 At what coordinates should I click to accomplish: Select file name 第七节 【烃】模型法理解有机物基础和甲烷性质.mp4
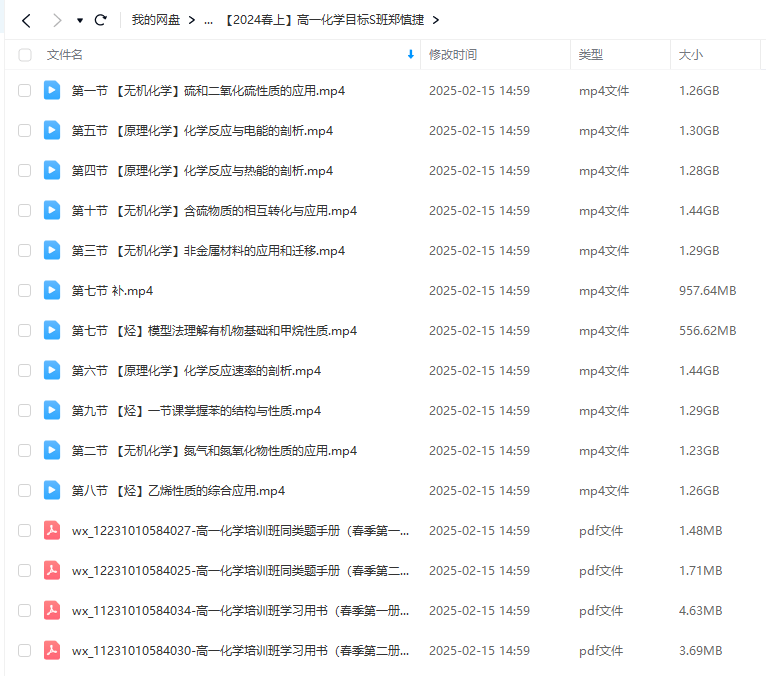point(214,331)
